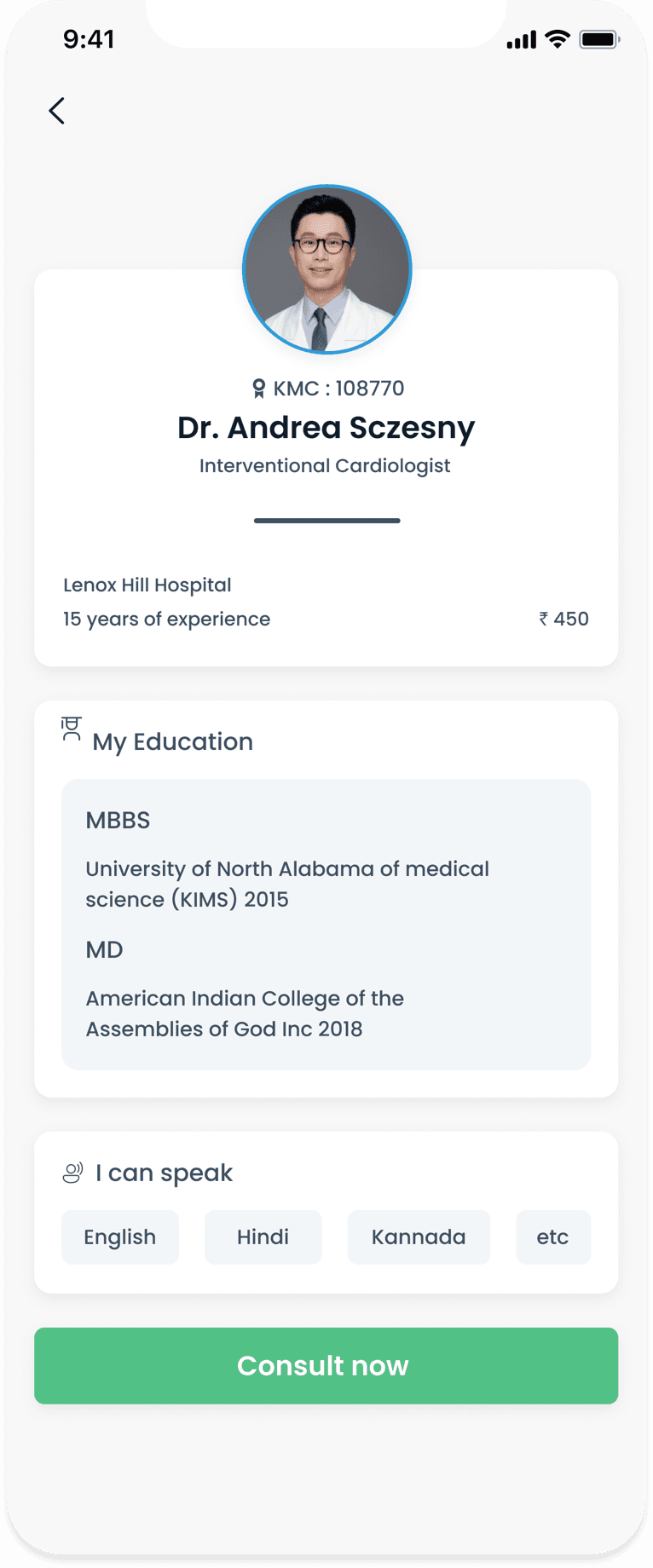Start consultation with Consult now button

(x=326, y=1366)
